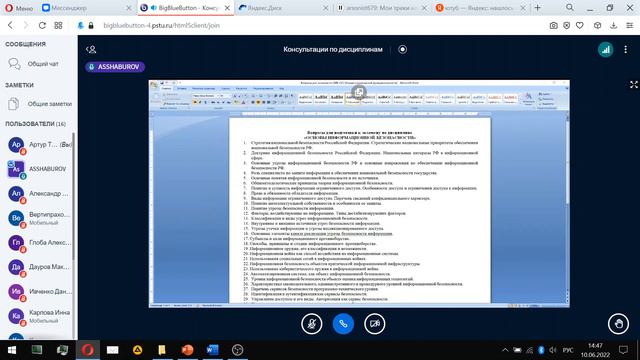The width and height of the screenshot is (640, 360).
Task: Select user ASSHABUROV in list
Action: click(39, 169)
